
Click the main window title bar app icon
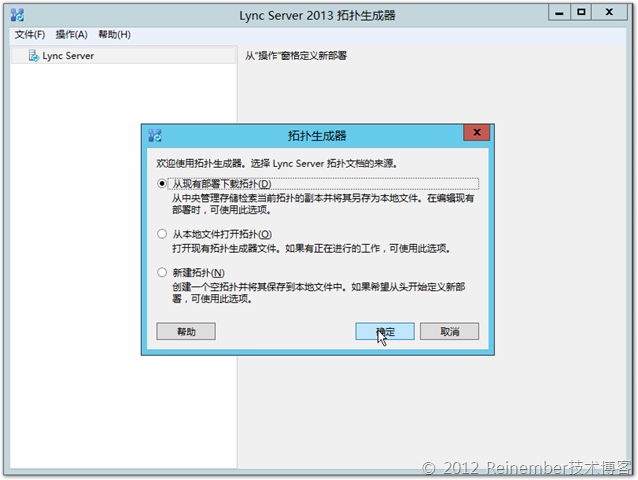coord(17,15)
